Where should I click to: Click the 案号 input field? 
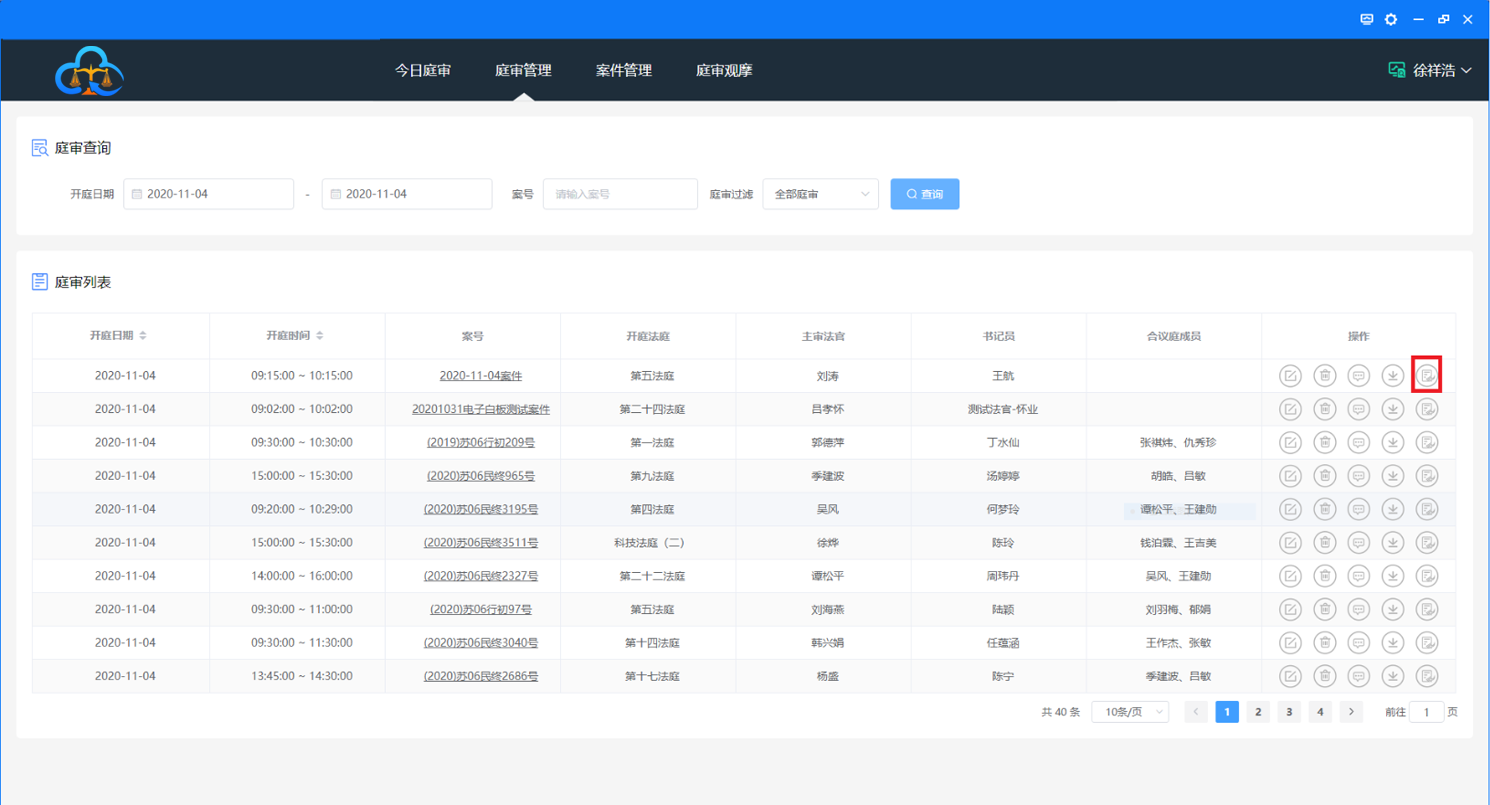[620, 194]
